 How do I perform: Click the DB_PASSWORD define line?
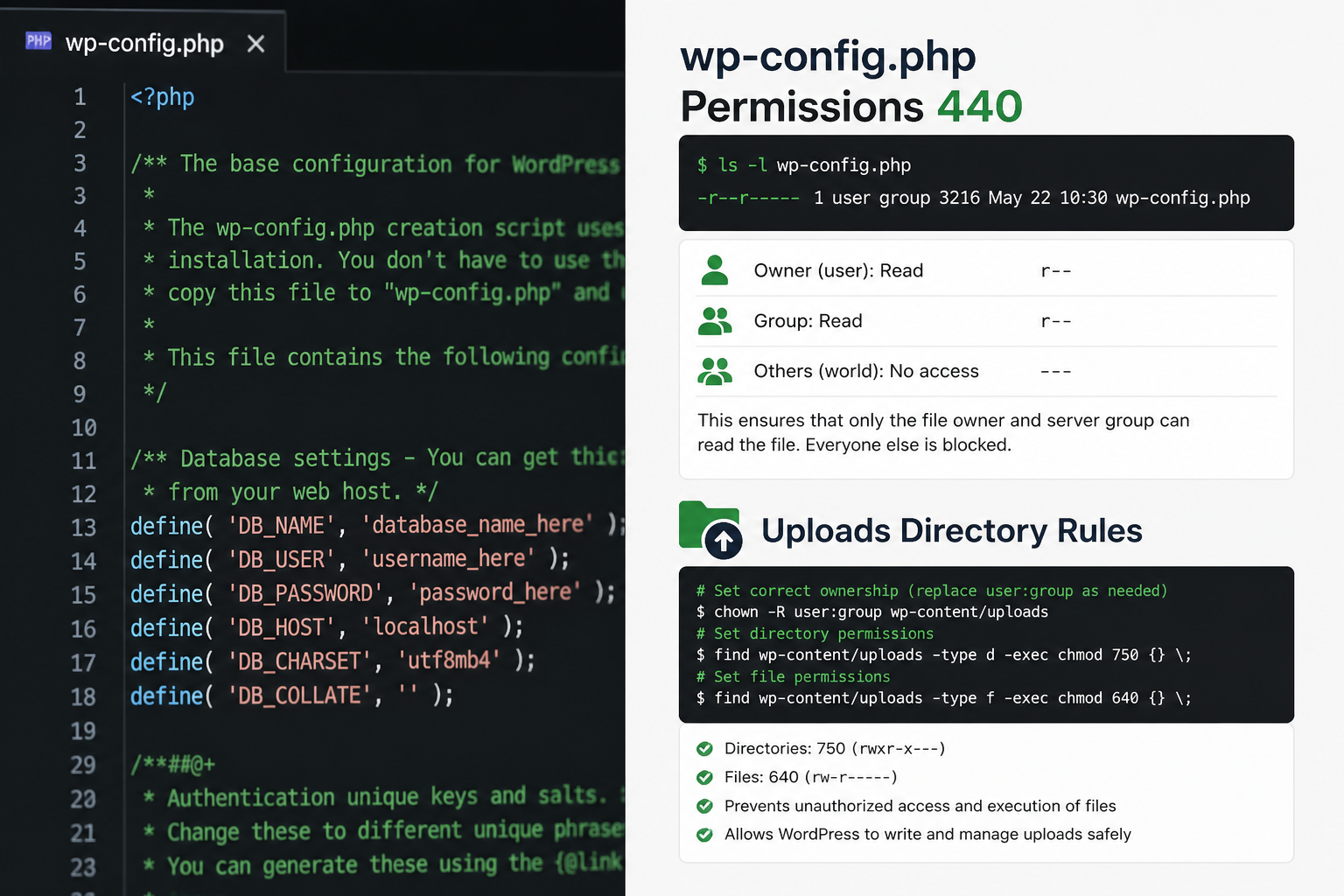click(373, 593)
